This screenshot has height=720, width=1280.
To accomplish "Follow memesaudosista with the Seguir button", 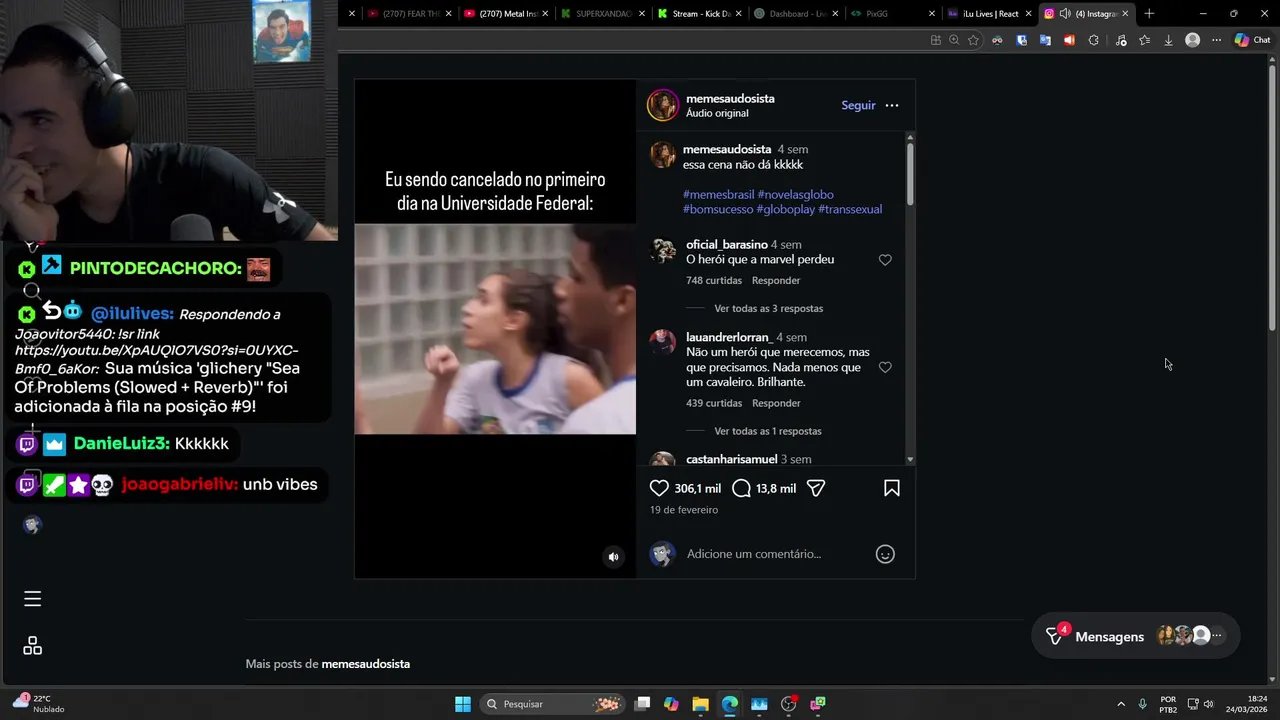I will pos(858,105).
